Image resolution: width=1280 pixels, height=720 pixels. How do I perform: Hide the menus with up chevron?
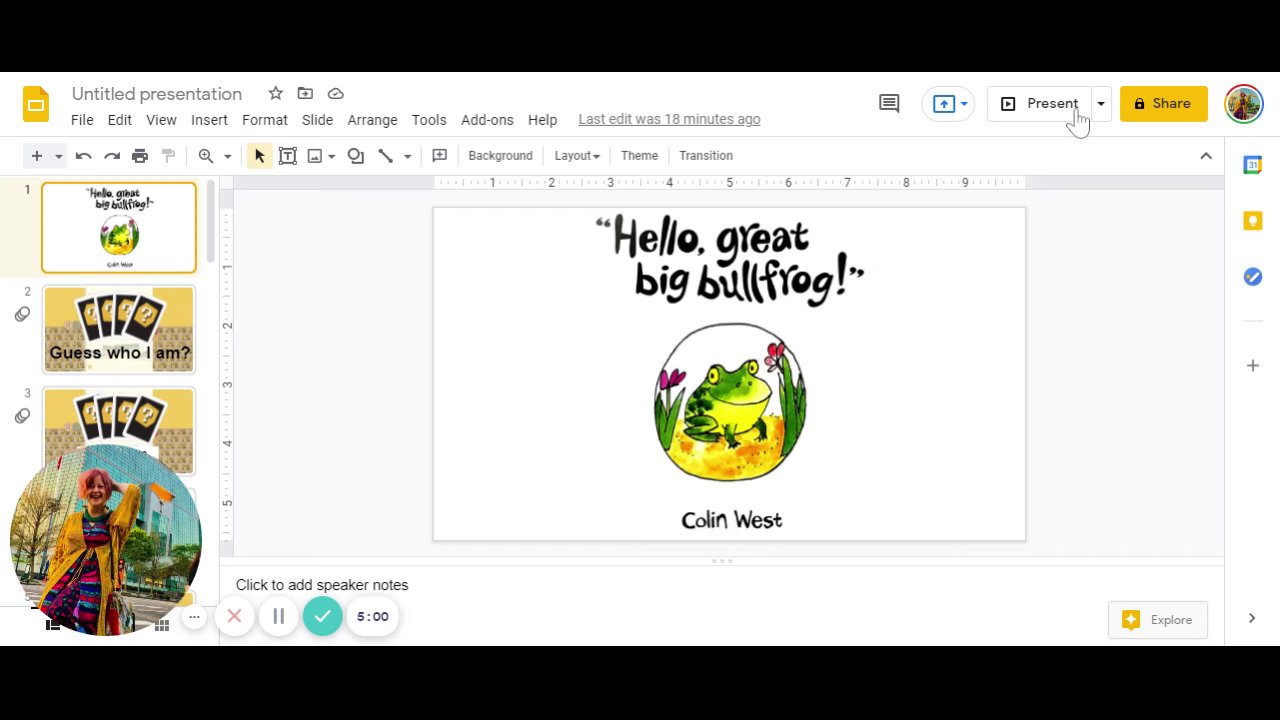tap(1206, 155)
